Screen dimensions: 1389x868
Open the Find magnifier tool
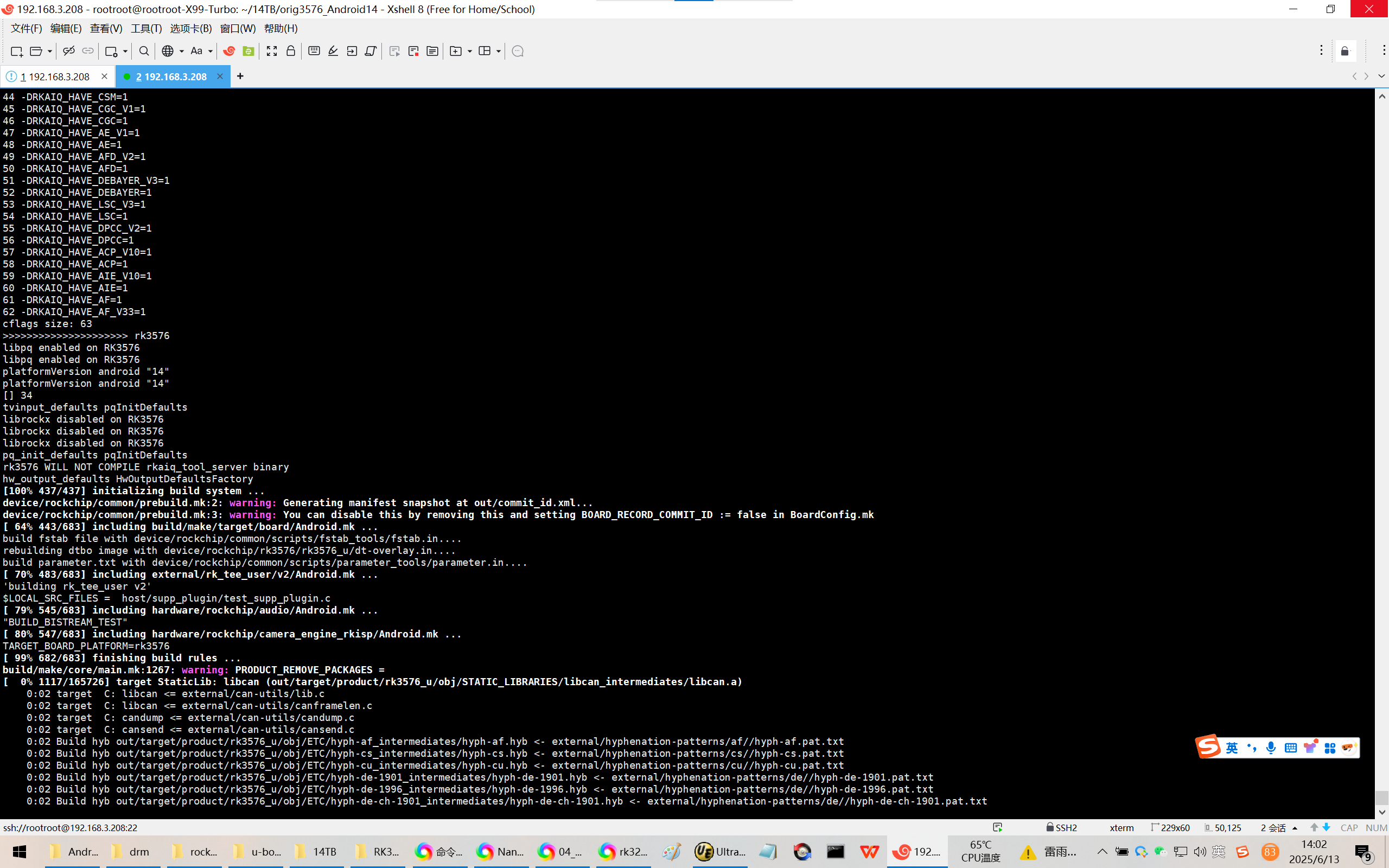tap(144, 51)
